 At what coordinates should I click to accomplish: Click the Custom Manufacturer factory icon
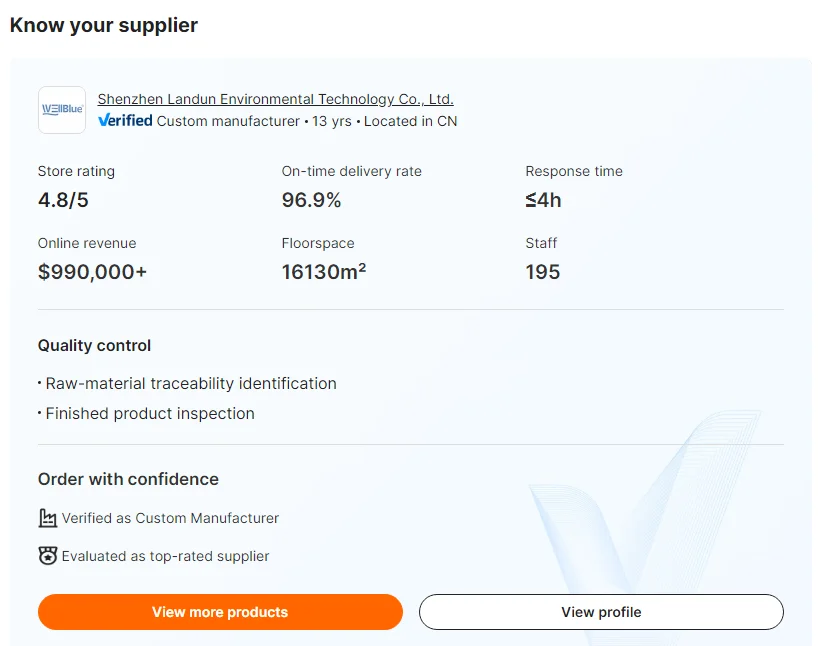[47, 518]
